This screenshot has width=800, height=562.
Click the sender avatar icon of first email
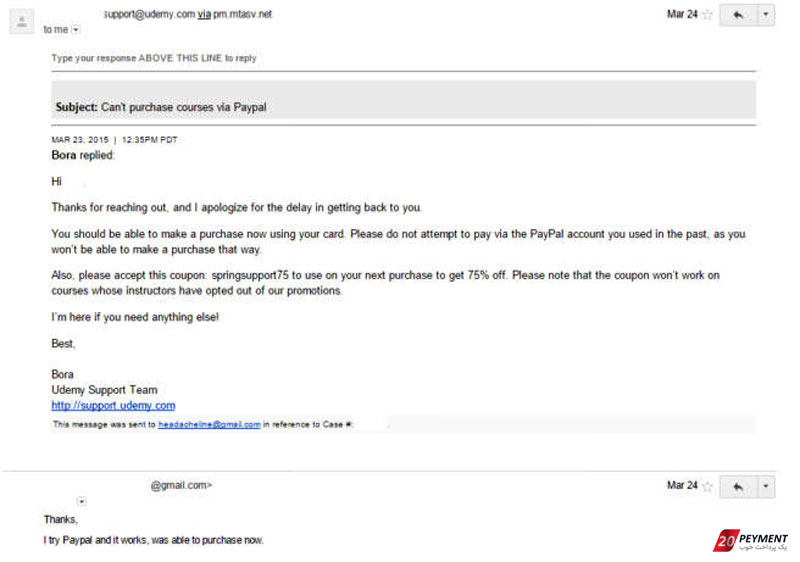click(21, 22)
